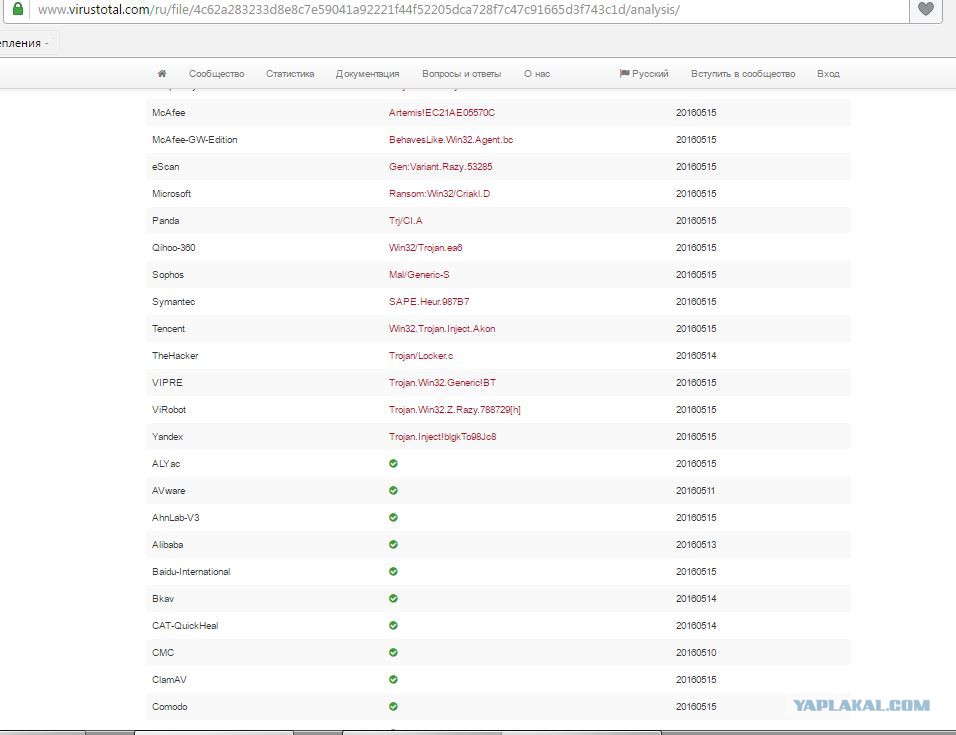Select the Microsoft antivirus name
956x735 pixels.
pos(171,194)
